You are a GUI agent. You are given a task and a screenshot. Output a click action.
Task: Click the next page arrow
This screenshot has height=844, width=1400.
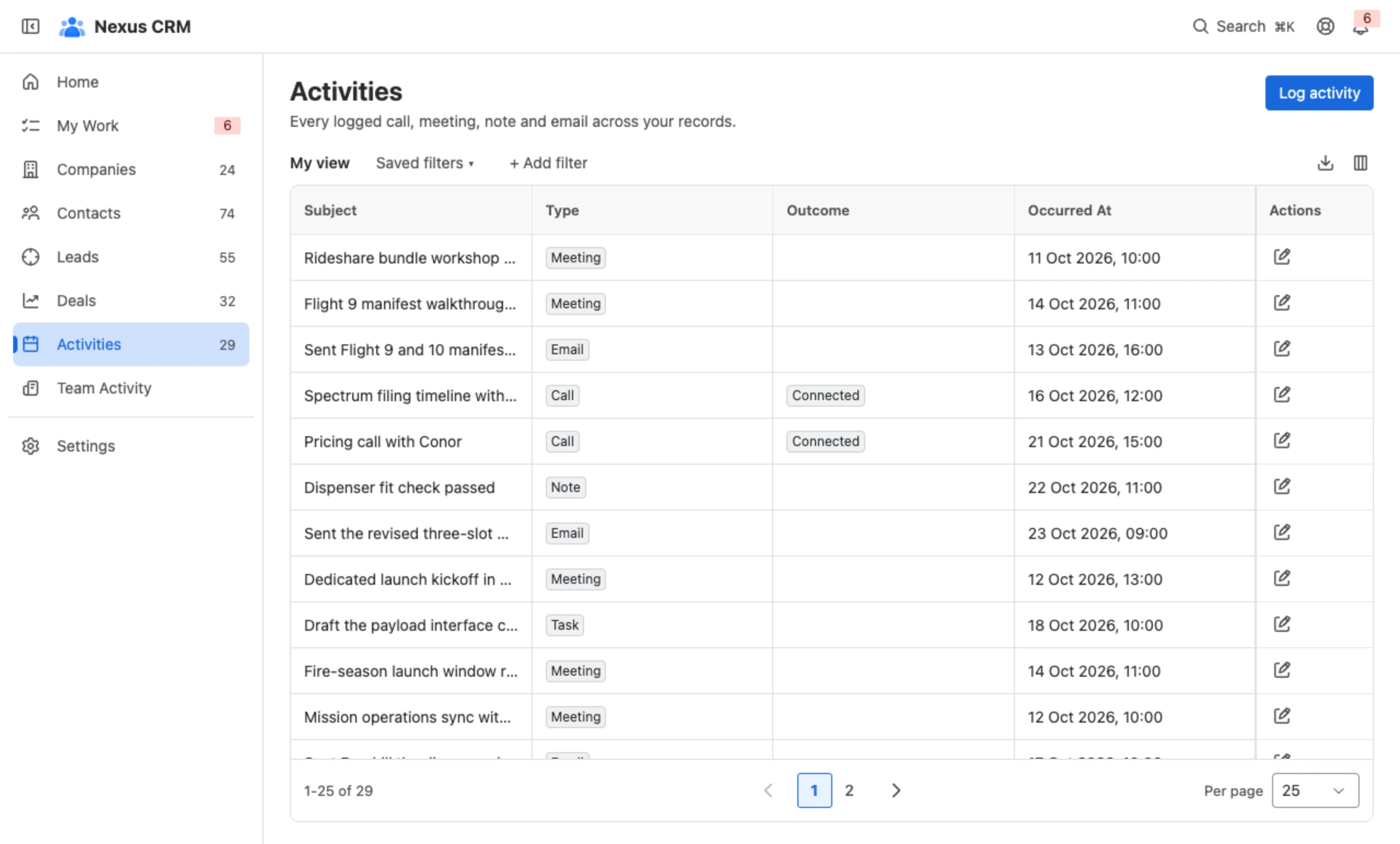pyautogui.click(x=895, y=790)
